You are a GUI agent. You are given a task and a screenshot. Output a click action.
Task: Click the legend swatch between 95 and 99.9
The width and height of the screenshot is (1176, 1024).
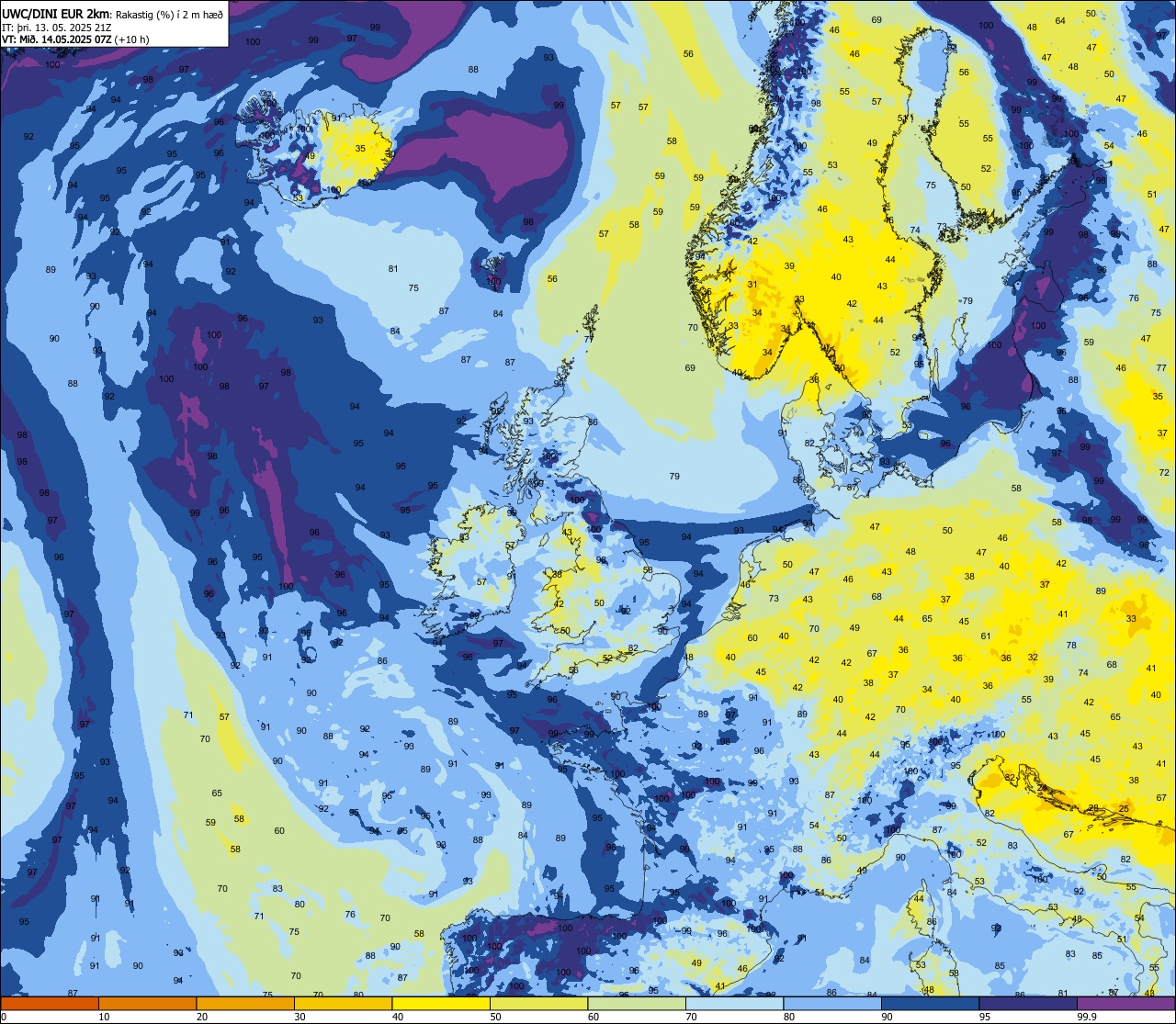point(1028,1004)
